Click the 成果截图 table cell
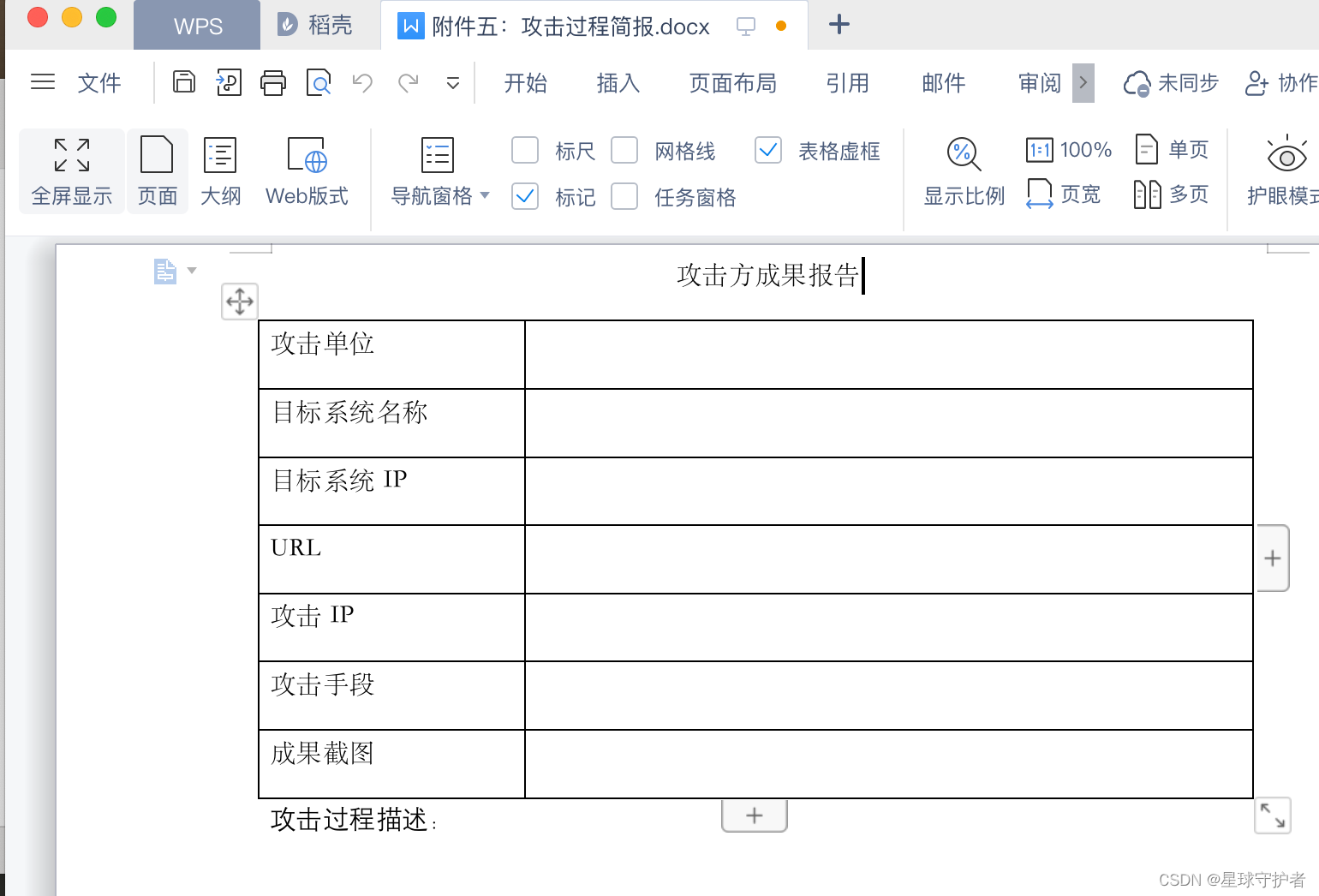 point(391,764)
